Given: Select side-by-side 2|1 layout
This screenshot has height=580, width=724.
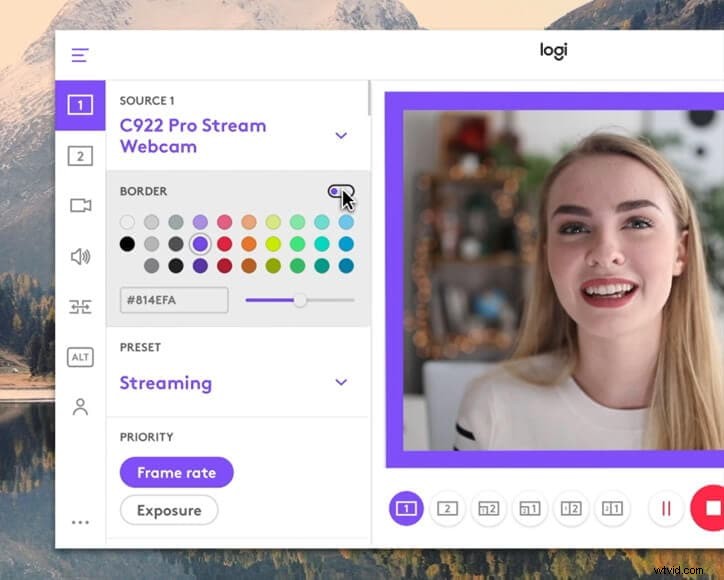Looking at the screenshot, I should (x=613, y=509).
